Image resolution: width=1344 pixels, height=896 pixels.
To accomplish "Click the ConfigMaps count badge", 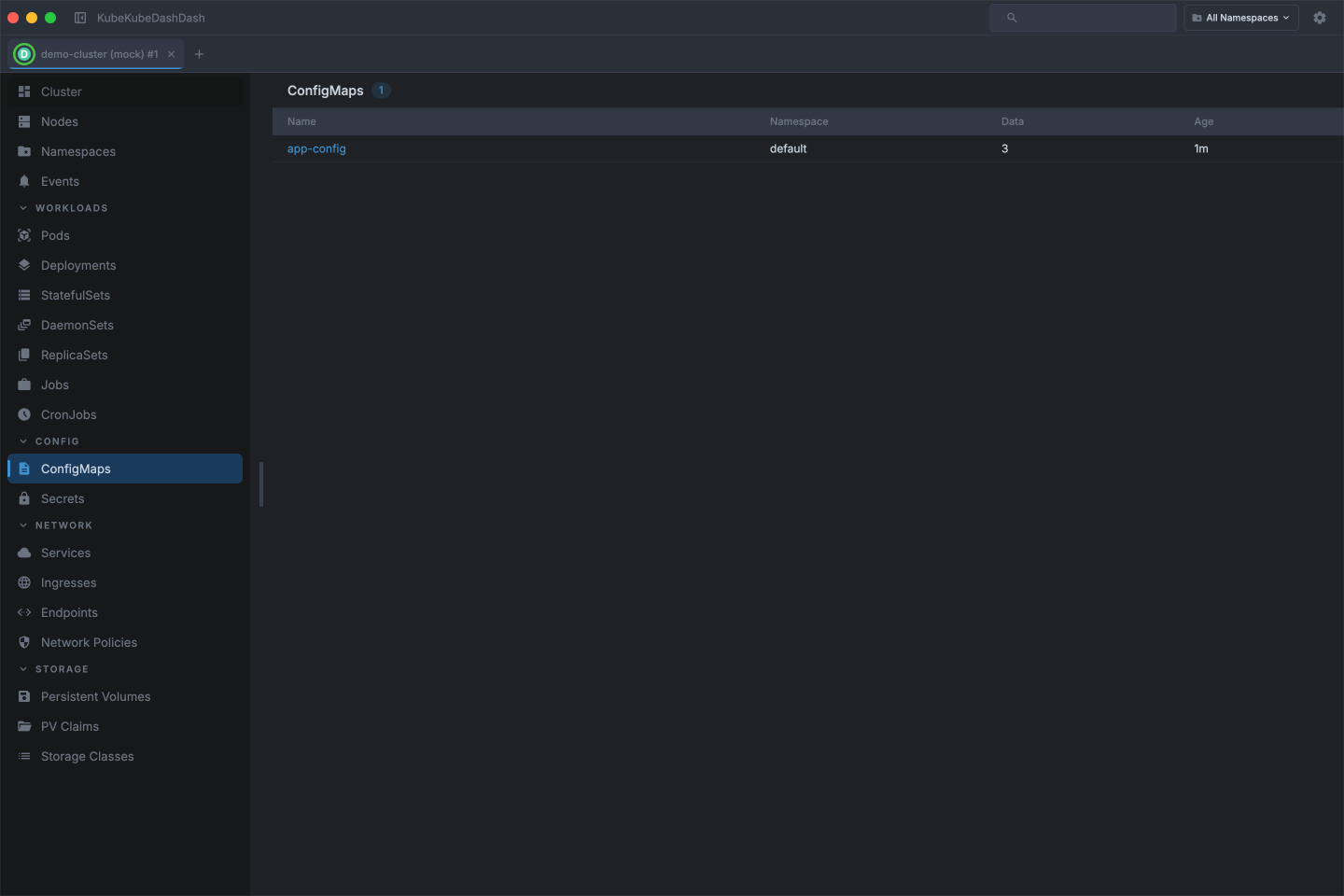I will (x=381, y=91).
